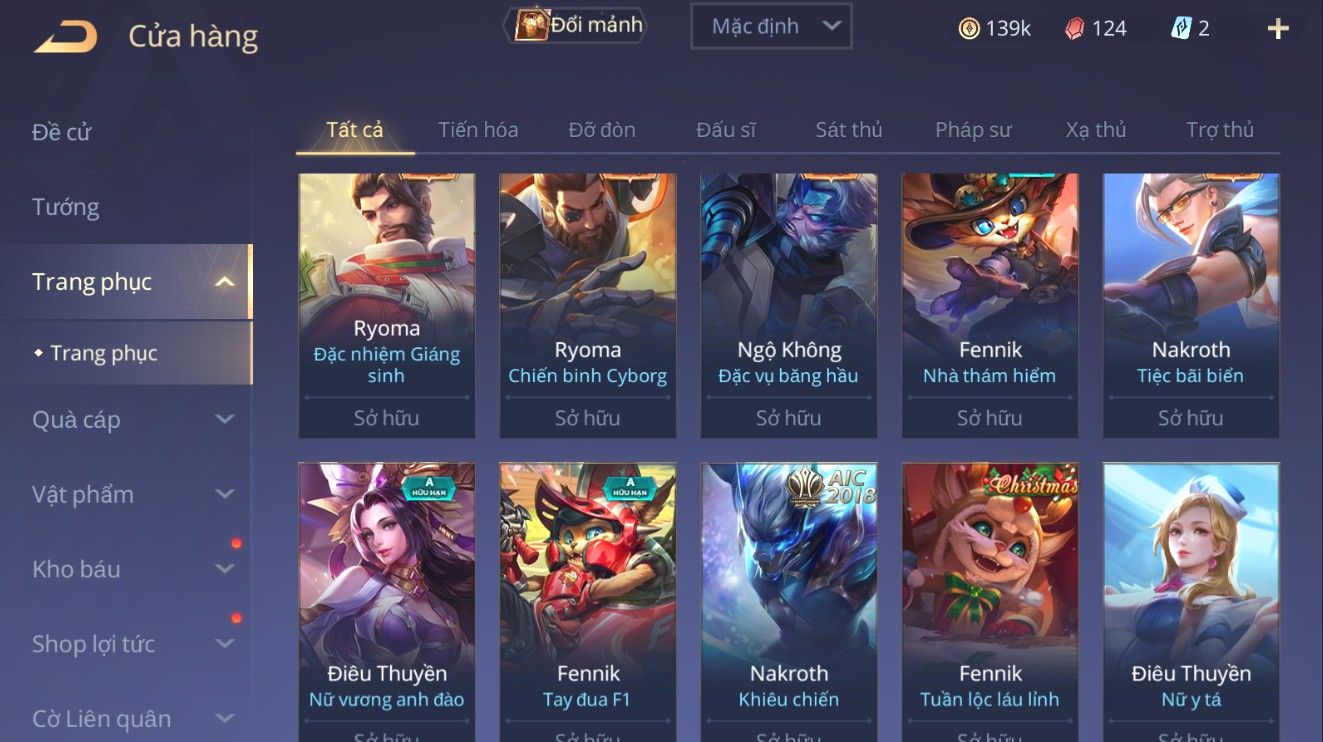Select the Pháp sư tab
Image resolution: width=1323 pixels, height=742 pixels.
[973, 130]
